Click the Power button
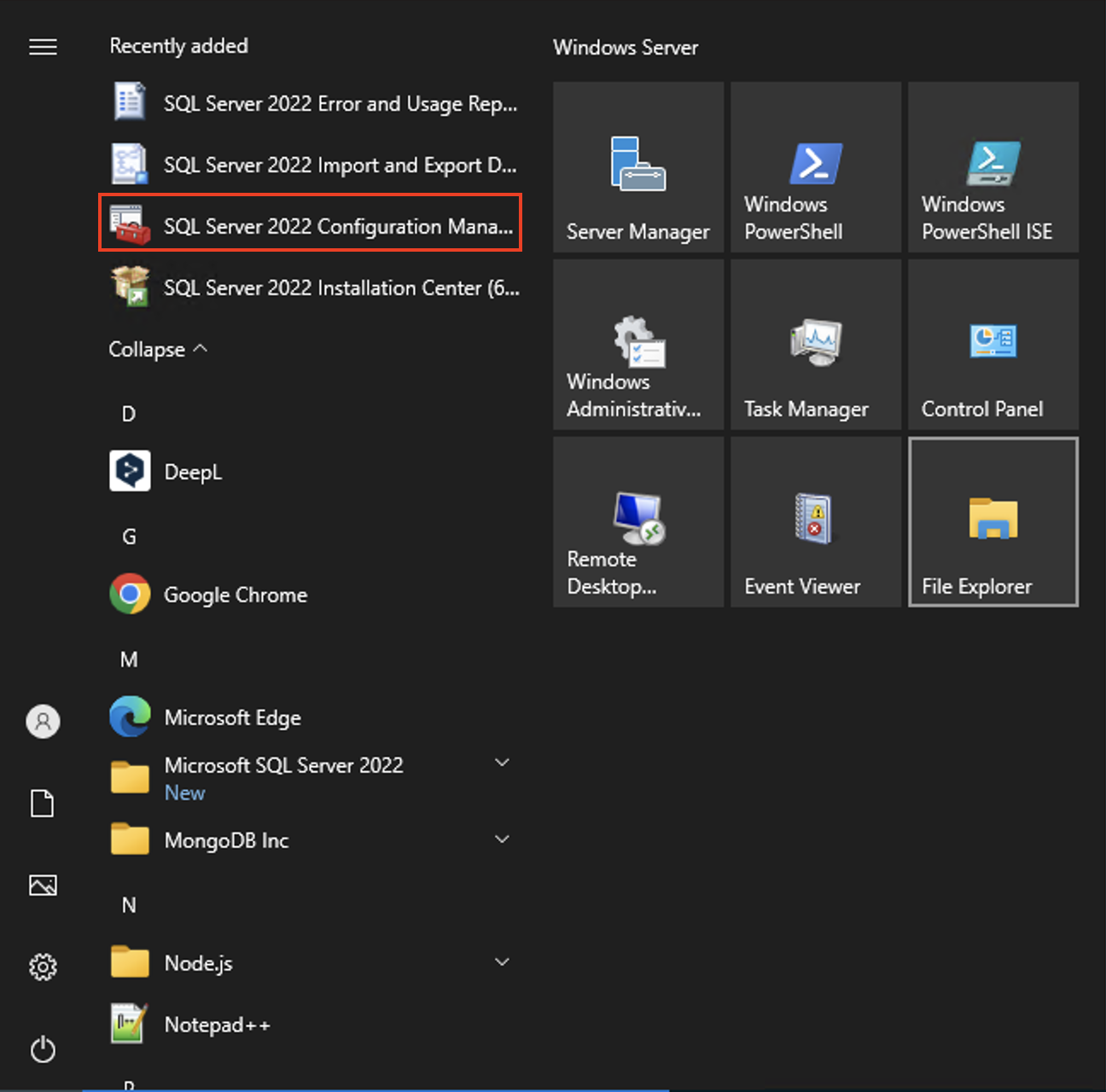The width and height of the screenshot is (1106, 1092). click(43, 1049)
